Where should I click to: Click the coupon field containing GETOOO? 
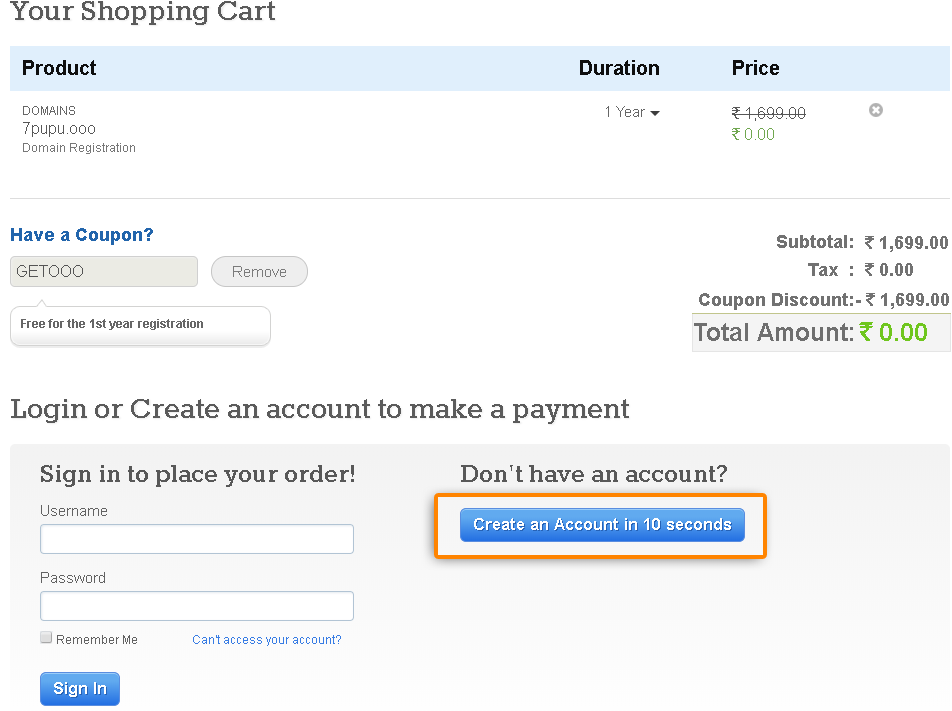(x=104, y=272)
